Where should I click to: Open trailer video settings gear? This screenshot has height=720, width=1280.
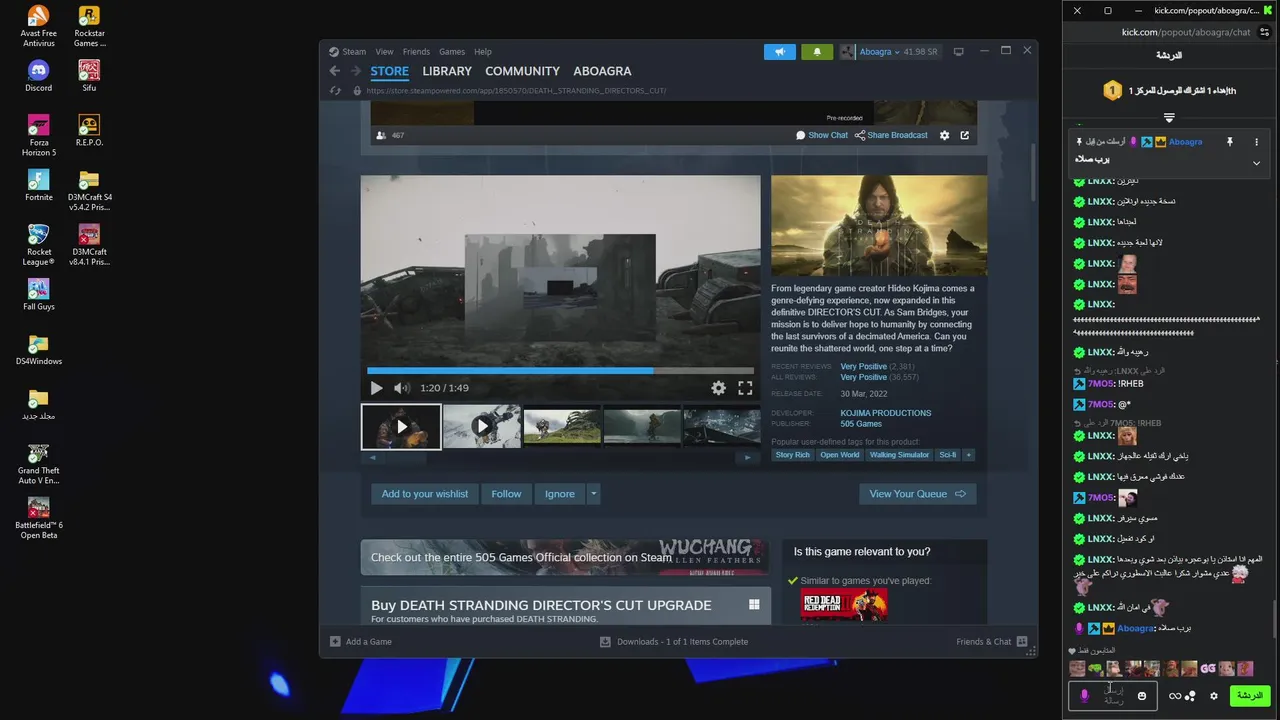coord(718,388)
